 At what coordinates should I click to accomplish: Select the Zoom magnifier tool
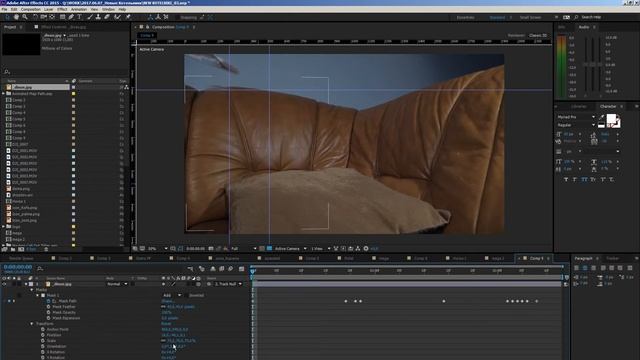[25, 17]
